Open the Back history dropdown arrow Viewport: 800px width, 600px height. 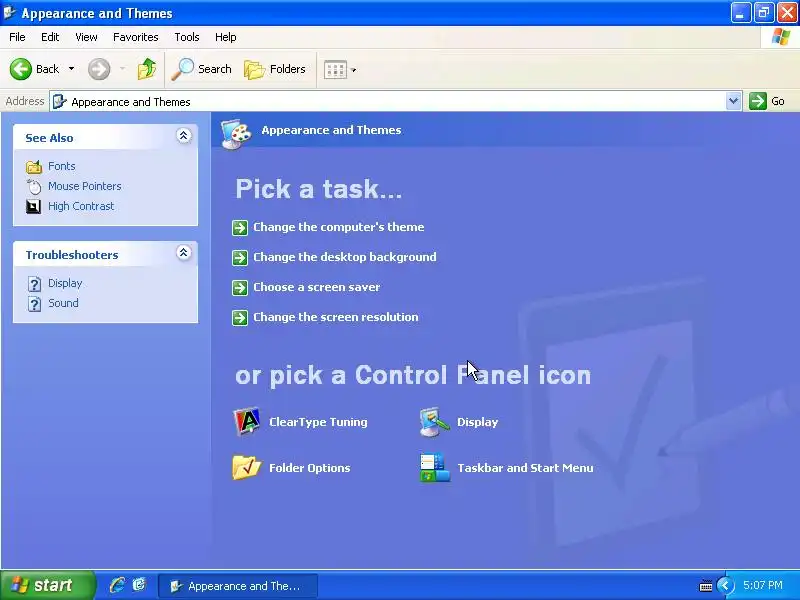pos(71,69)
